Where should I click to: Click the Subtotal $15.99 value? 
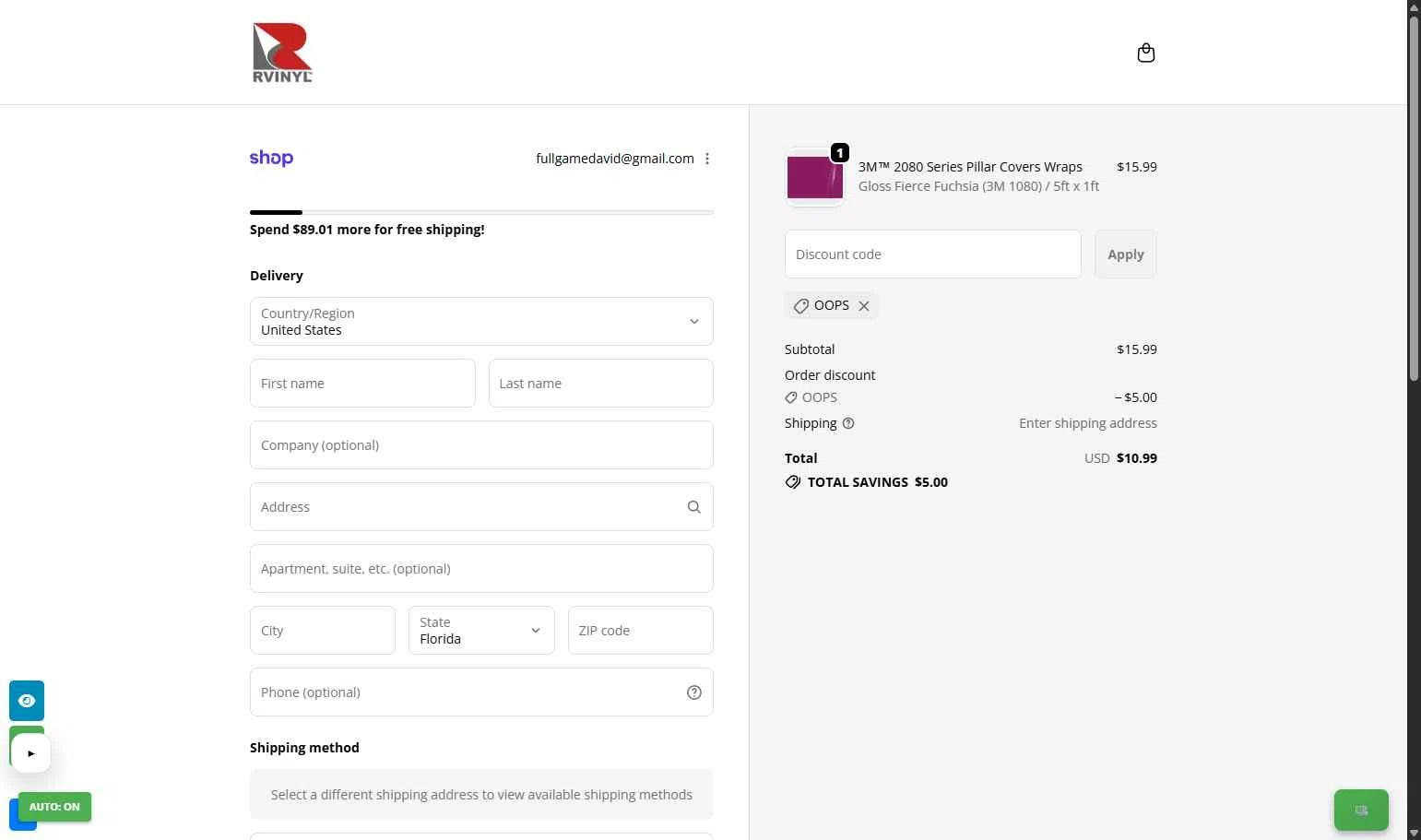click(x=1137, y=349)
